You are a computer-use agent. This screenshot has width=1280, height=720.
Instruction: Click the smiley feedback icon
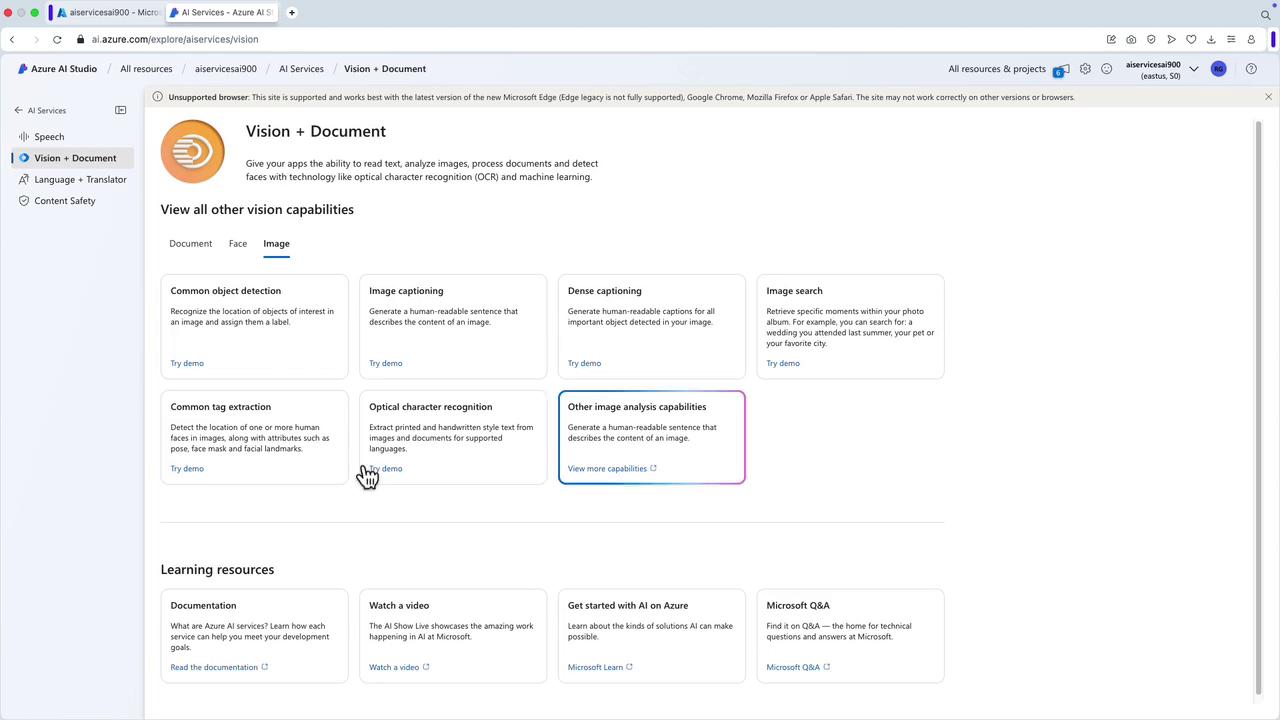point(1106,69)
